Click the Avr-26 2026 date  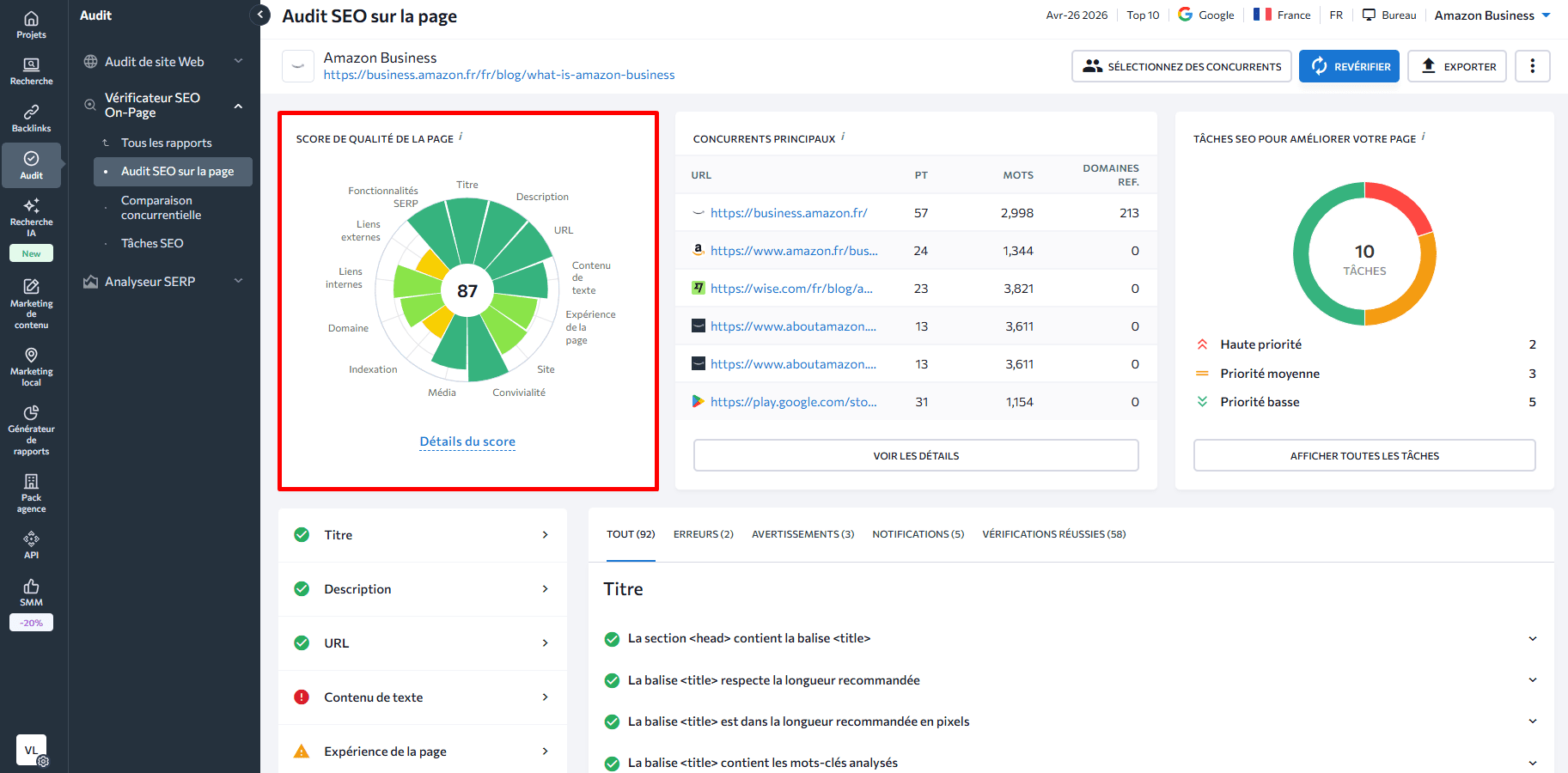coord(1077,15)
